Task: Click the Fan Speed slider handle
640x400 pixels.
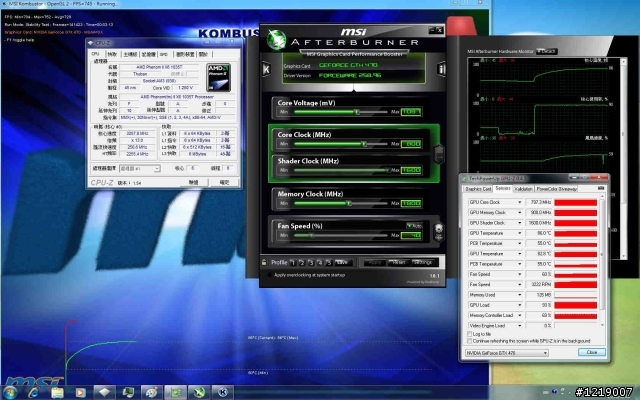Action: pos(311,235)
